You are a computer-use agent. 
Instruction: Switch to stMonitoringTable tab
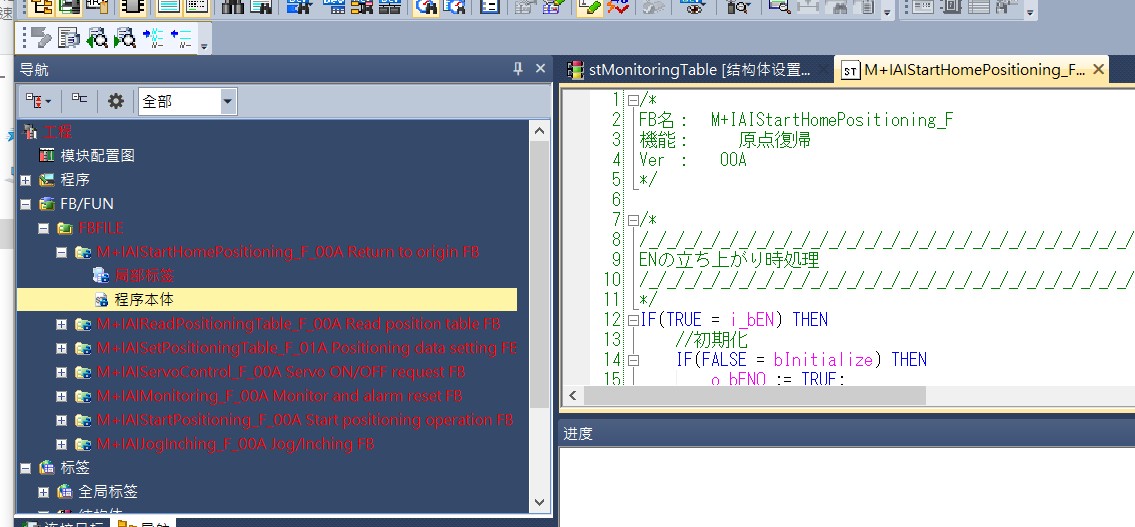[690, 70]
